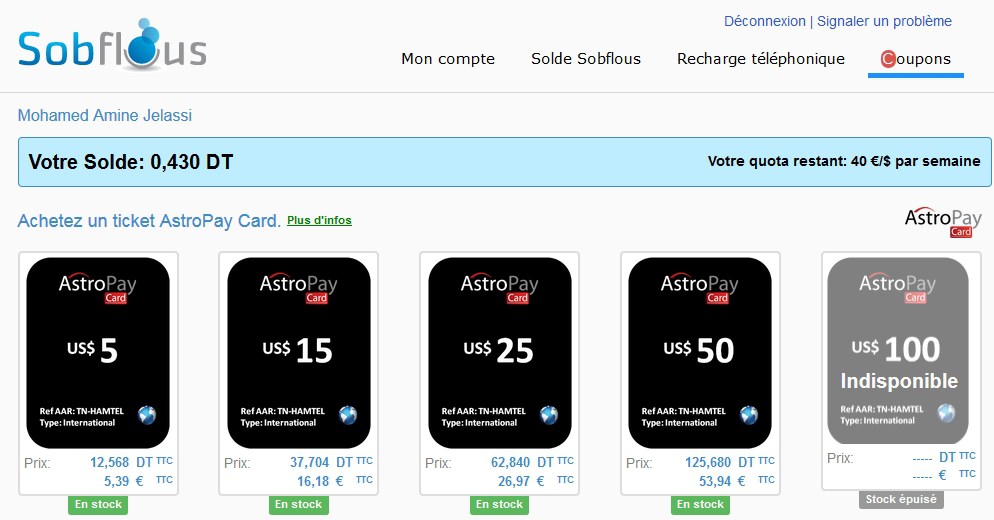Click the Déconnexion link
Image resolution: width=994 pixels, height=520 pixels.
pyautogui.click(x=764, y=21)
